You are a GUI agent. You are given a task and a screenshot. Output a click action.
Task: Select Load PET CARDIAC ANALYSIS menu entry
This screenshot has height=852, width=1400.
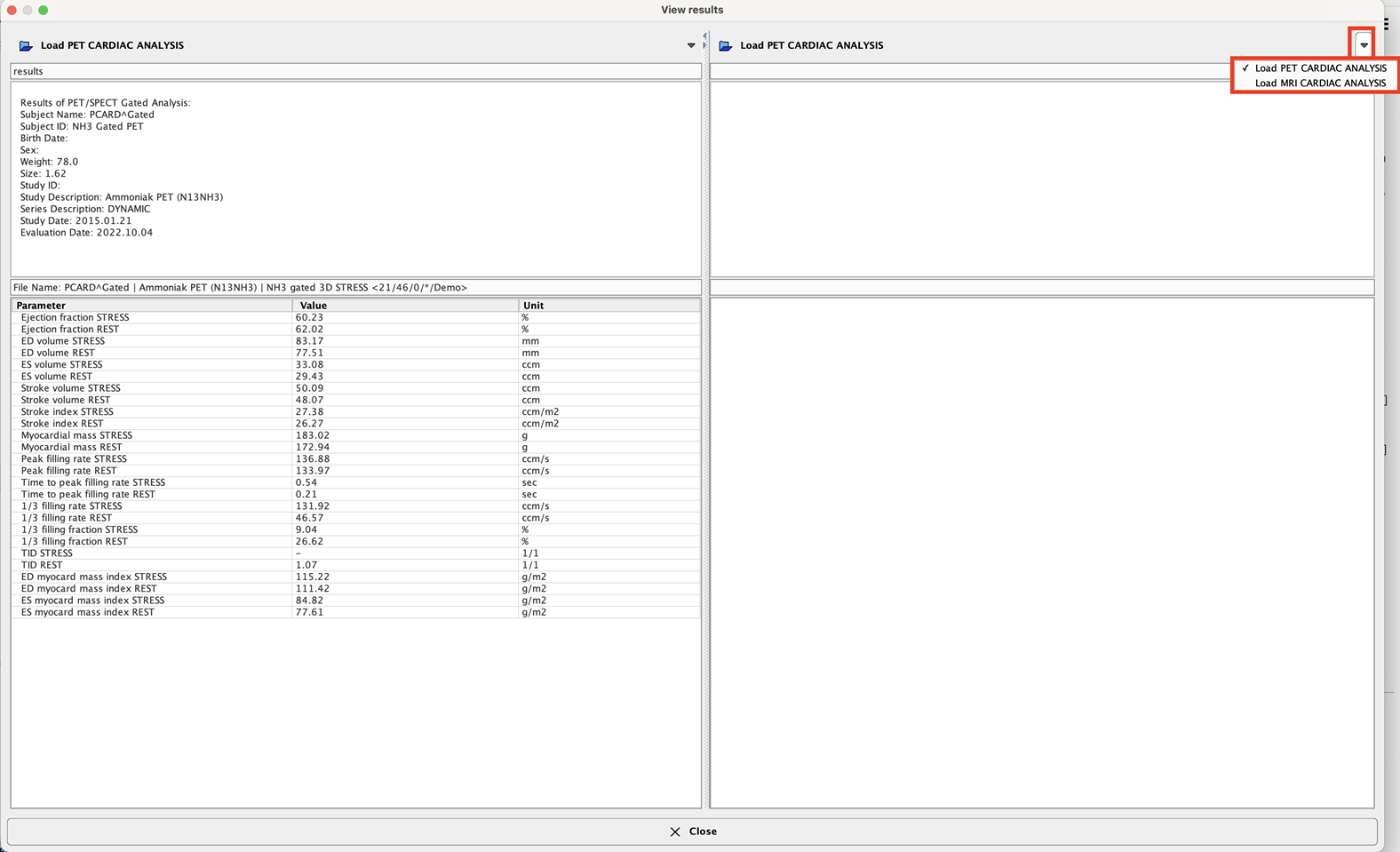[1315, 68]
